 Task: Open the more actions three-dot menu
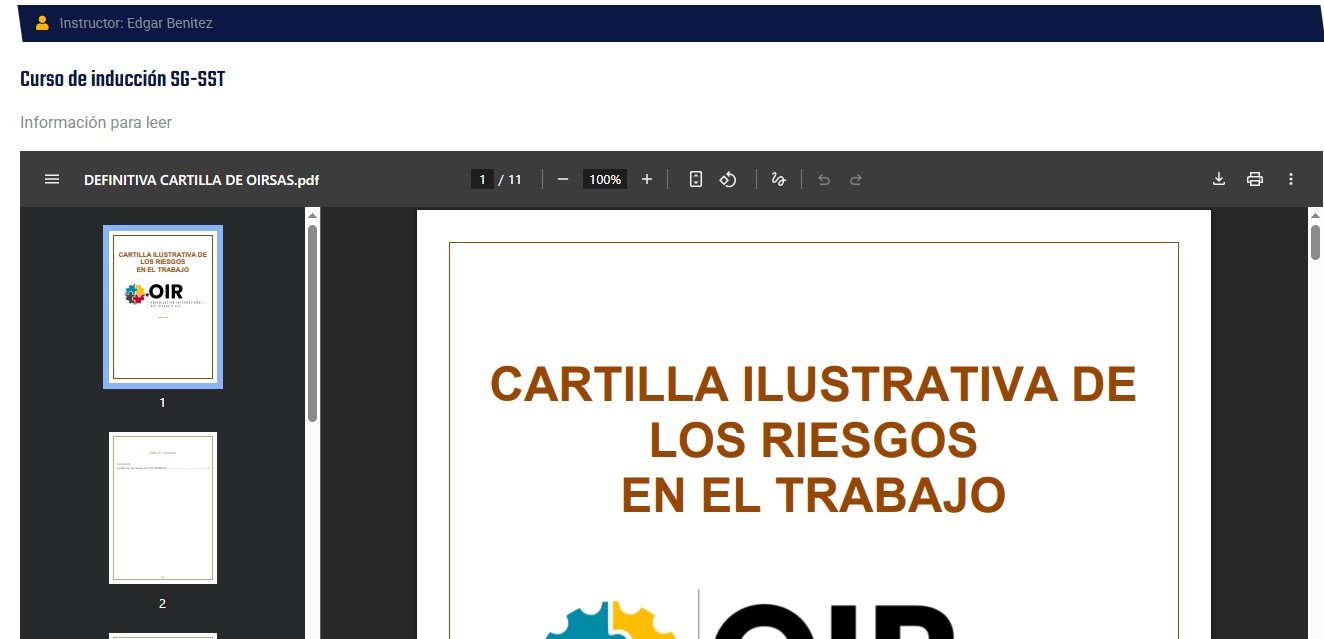point(1290,179)
